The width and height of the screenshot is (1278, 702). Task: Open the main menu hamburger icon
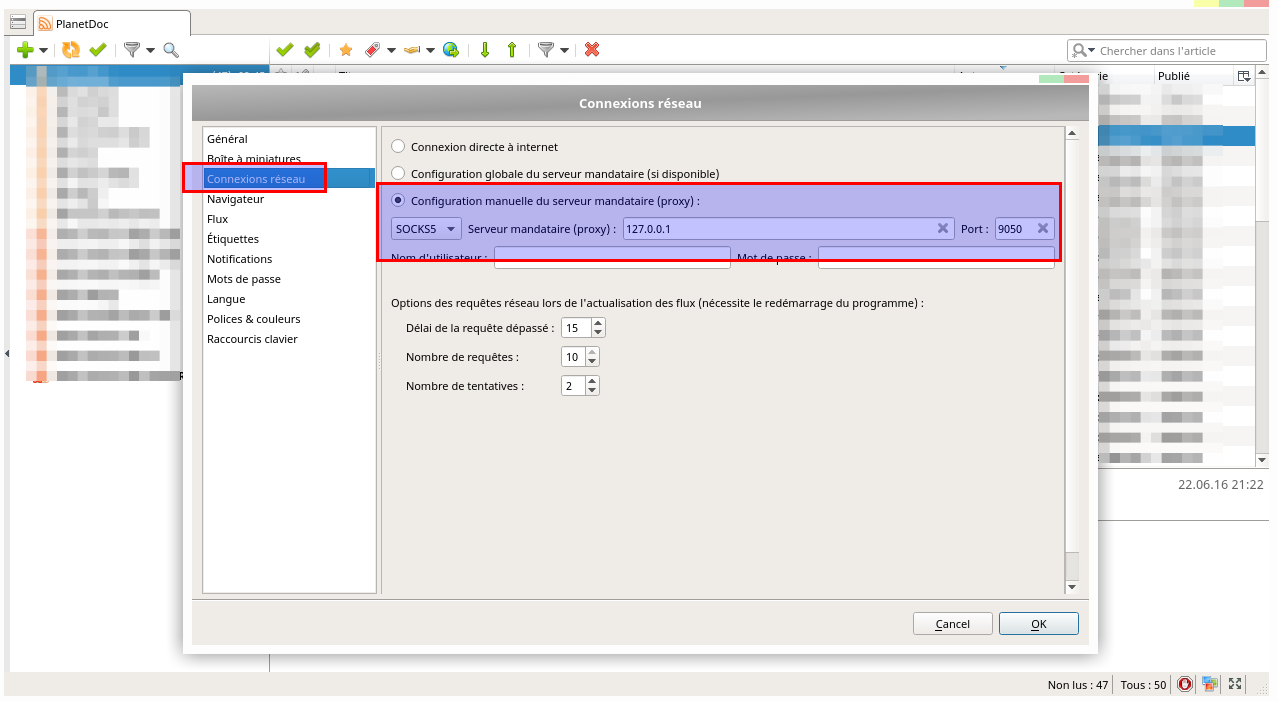pyautogui.click(x=18, y=21)
